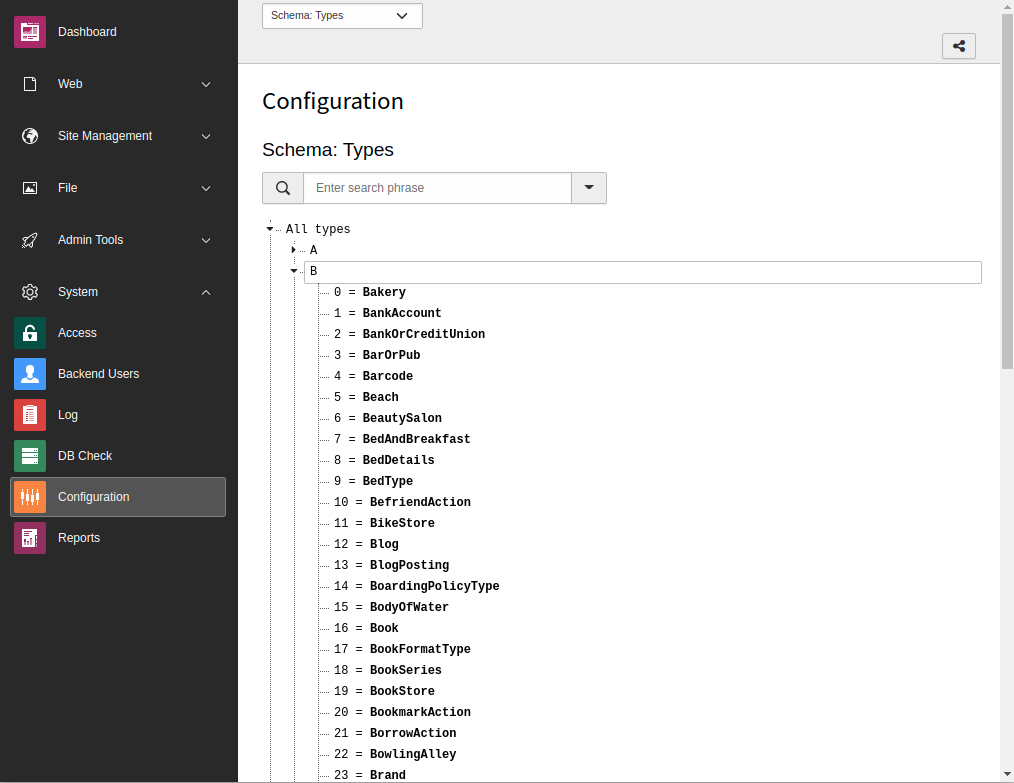The height and width of the screenshot is (783, 1014).
Task: Click the search magnifier in the schema search bar
Action: [282, 188]
